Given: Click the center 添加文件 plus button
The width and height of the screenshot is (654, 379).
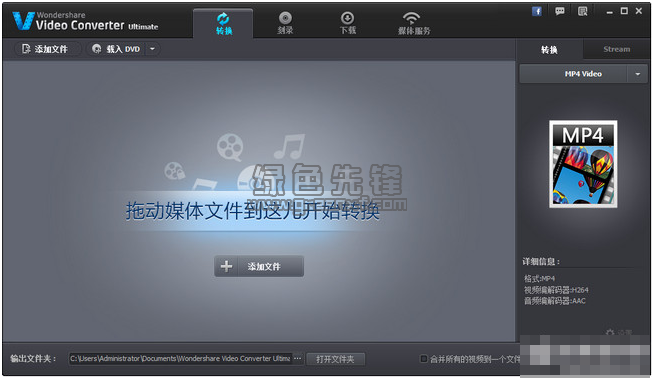Looking at the screenshot, I should [x=259, y=266].
